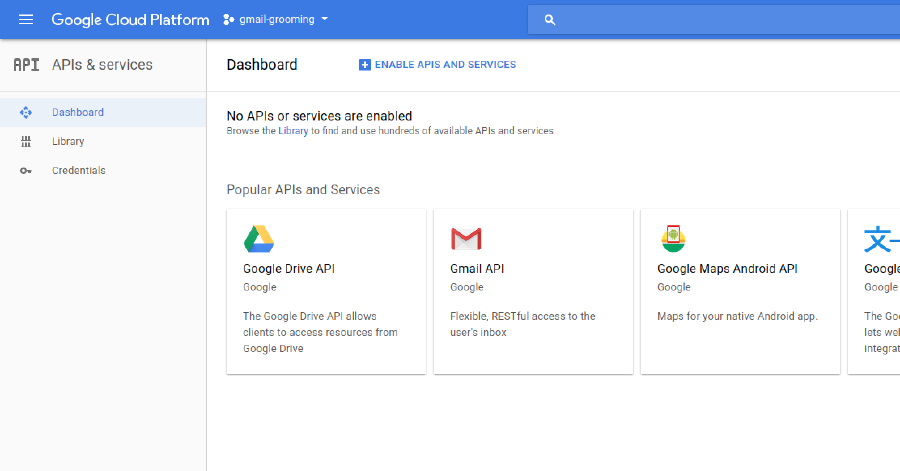Click the Gmail envelope icon

[466, 239]
